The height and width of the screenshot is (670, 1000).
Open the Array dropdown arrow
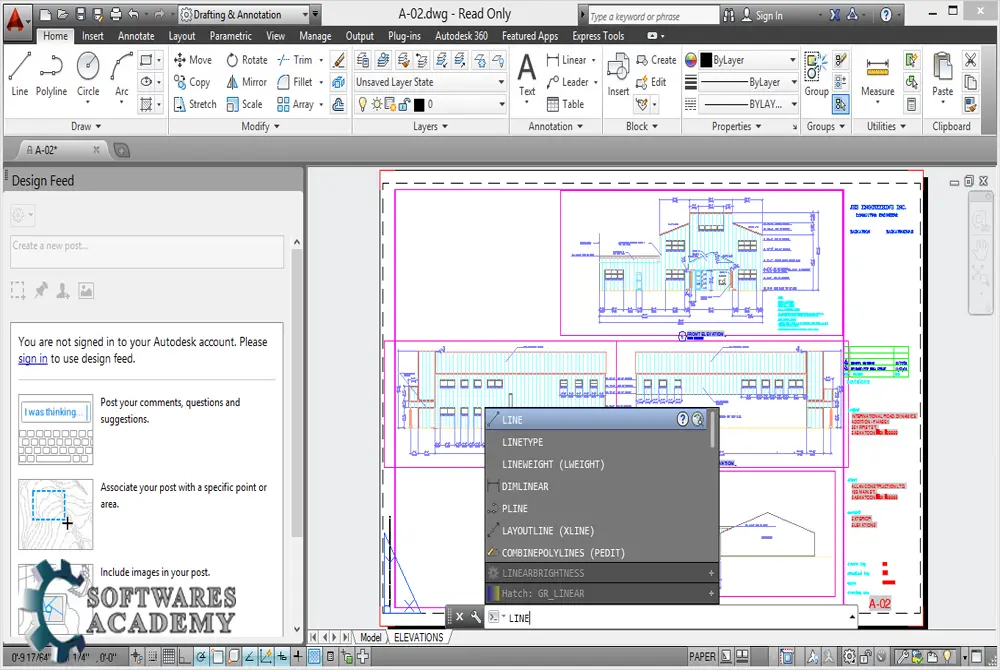[321, 104]
